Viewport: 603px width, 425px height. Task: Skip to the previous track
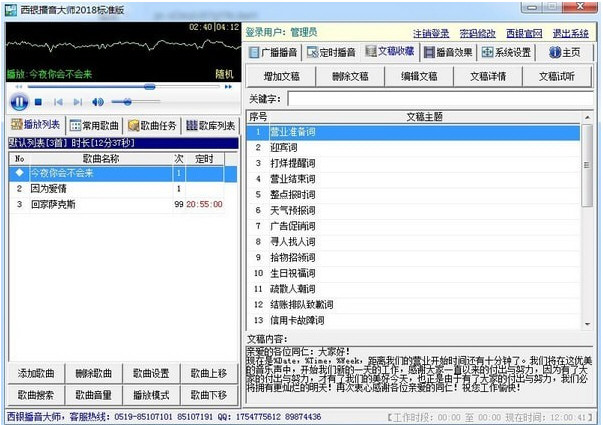tap(58, 102)
